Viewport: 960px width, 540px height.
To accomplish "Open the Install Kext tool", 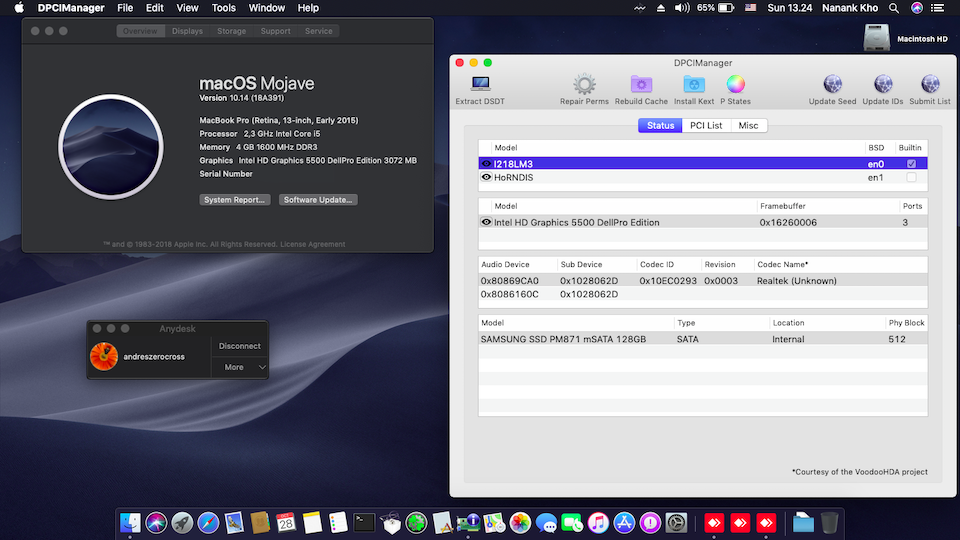I will 694,84.
